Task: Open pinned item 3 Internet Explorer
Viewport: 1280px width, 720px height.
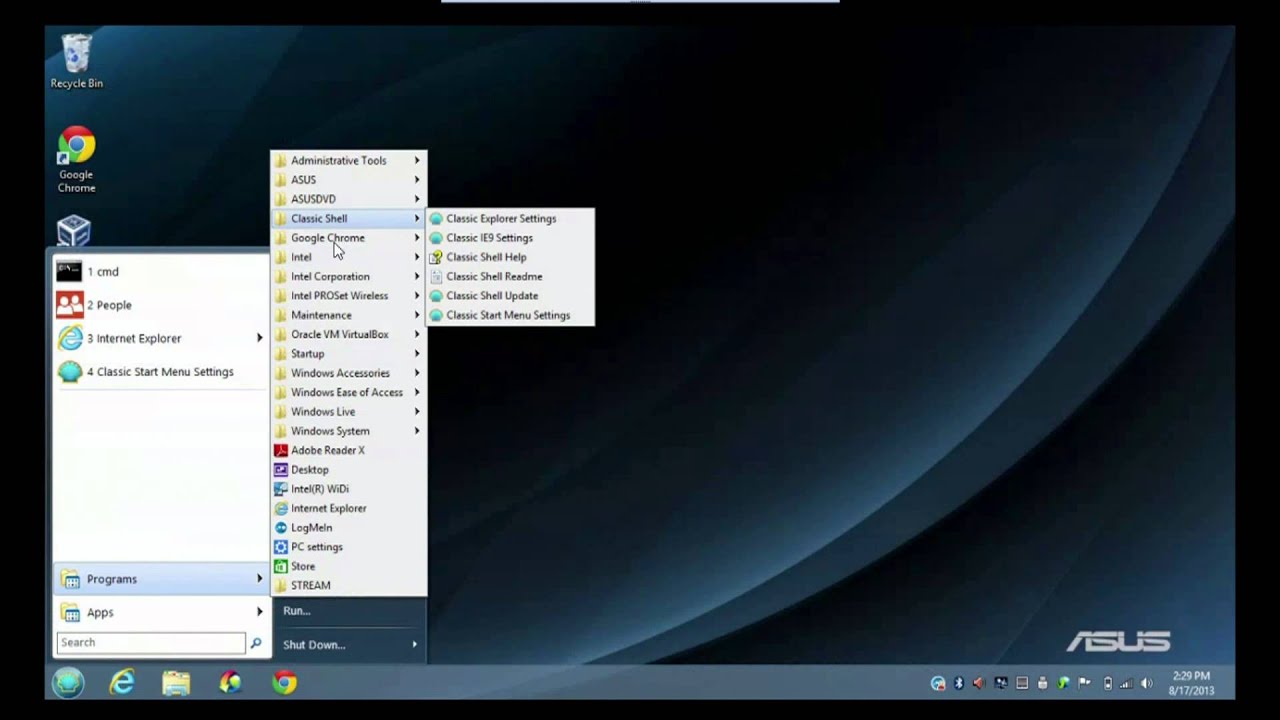Action: point(161,338)
